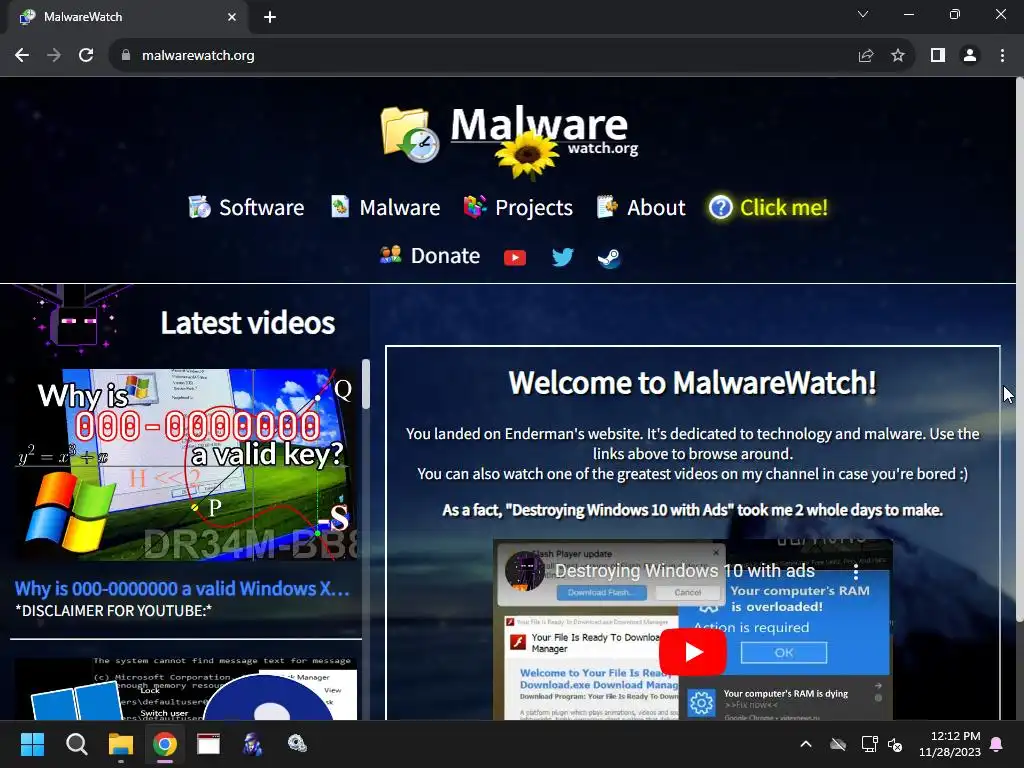
Task: Open the second video thumbnail in Latest videos
Action: [185, 688]
